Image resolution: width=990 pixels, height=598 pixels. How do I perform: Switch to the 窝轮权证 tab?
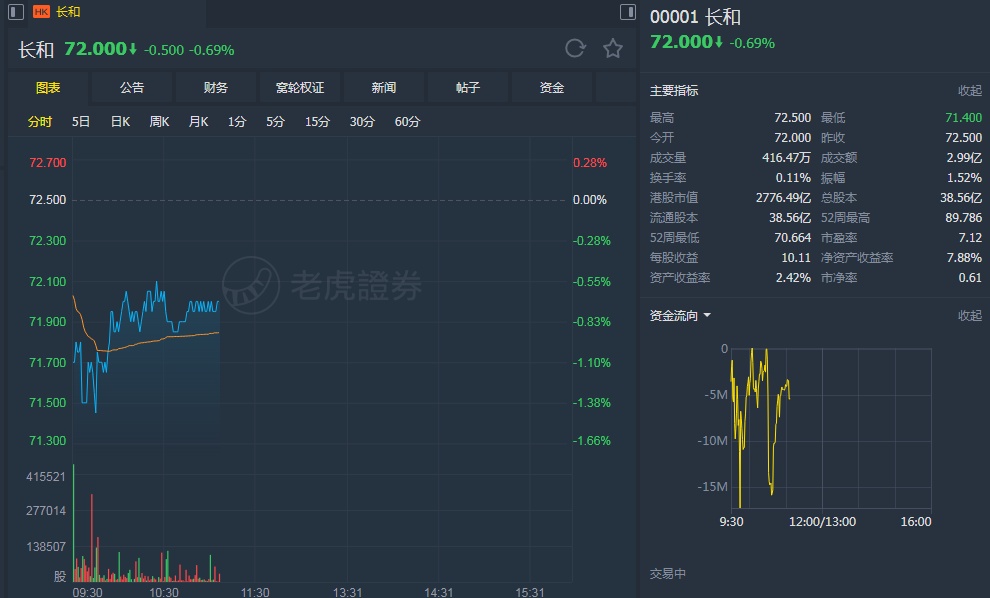300,88
